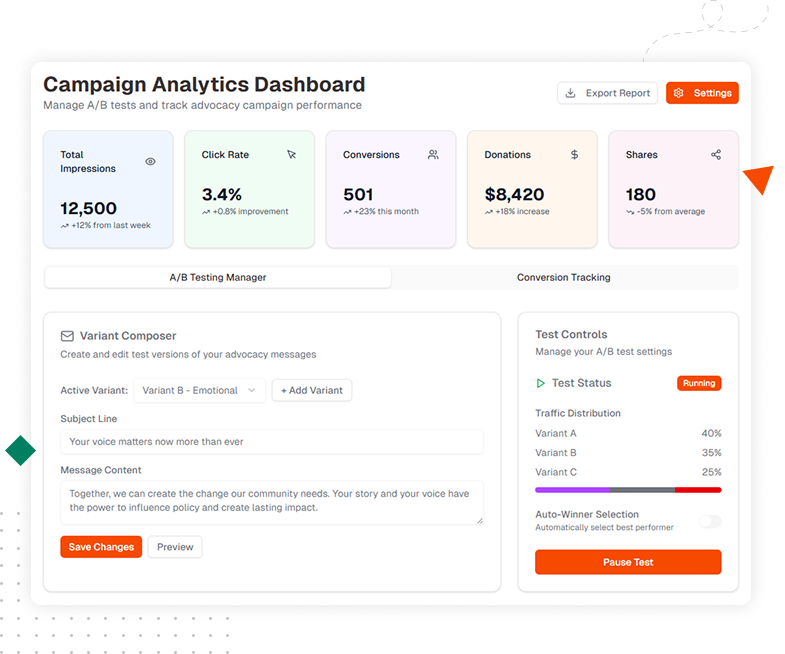Click into the Subject Line field

click(x=272, y=442)
